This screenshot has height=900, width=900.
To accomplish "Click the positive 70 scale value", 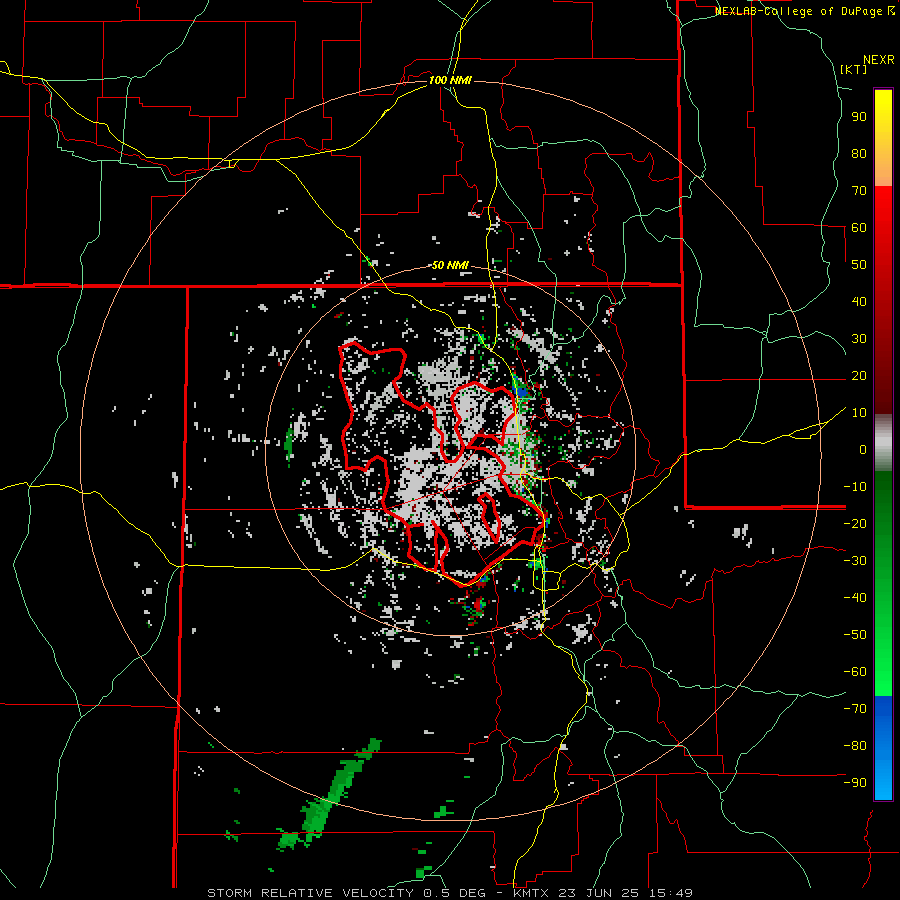I will pyautogui.click(x=859, y=191).
